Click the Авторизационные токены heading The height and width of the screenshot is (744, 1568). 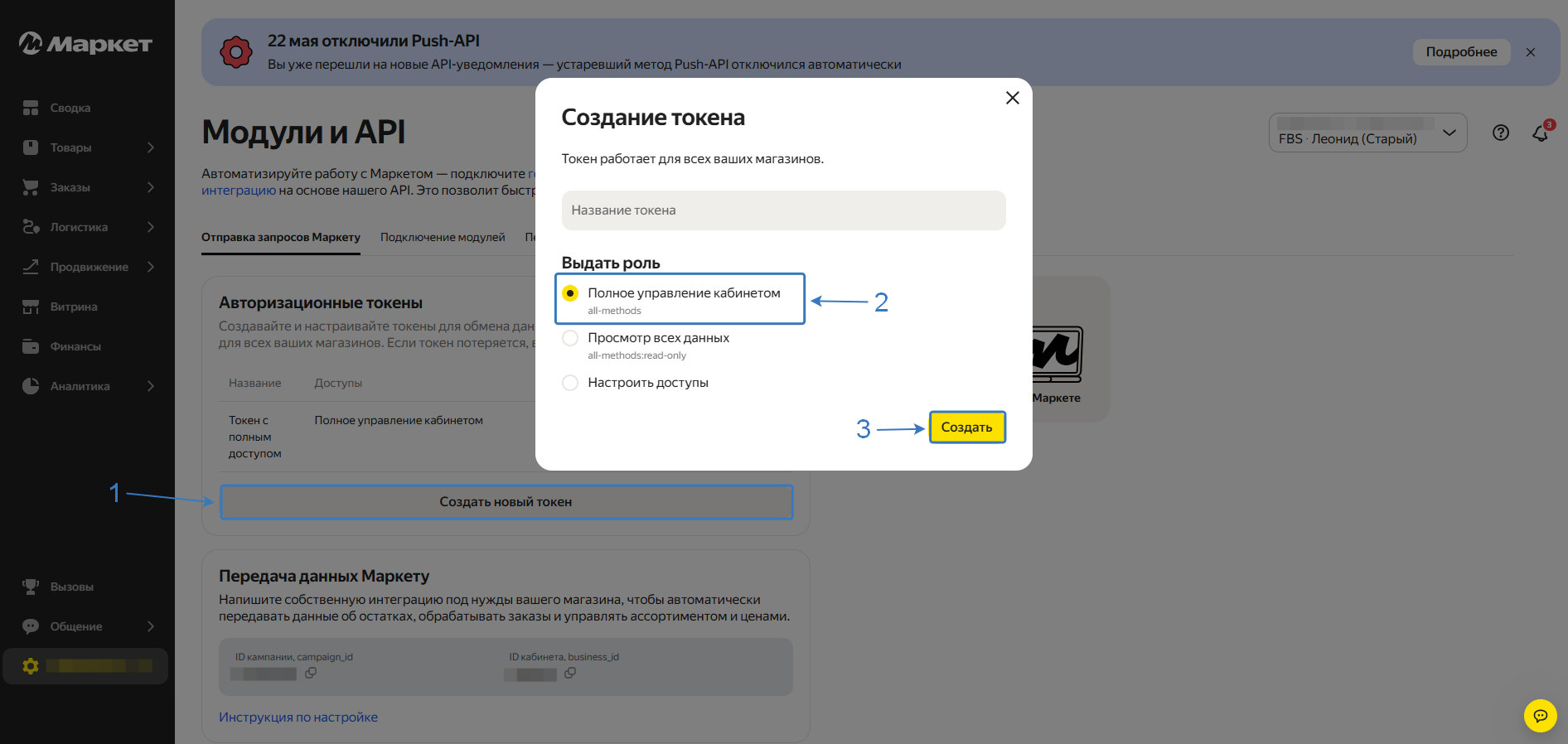point(321,303)
